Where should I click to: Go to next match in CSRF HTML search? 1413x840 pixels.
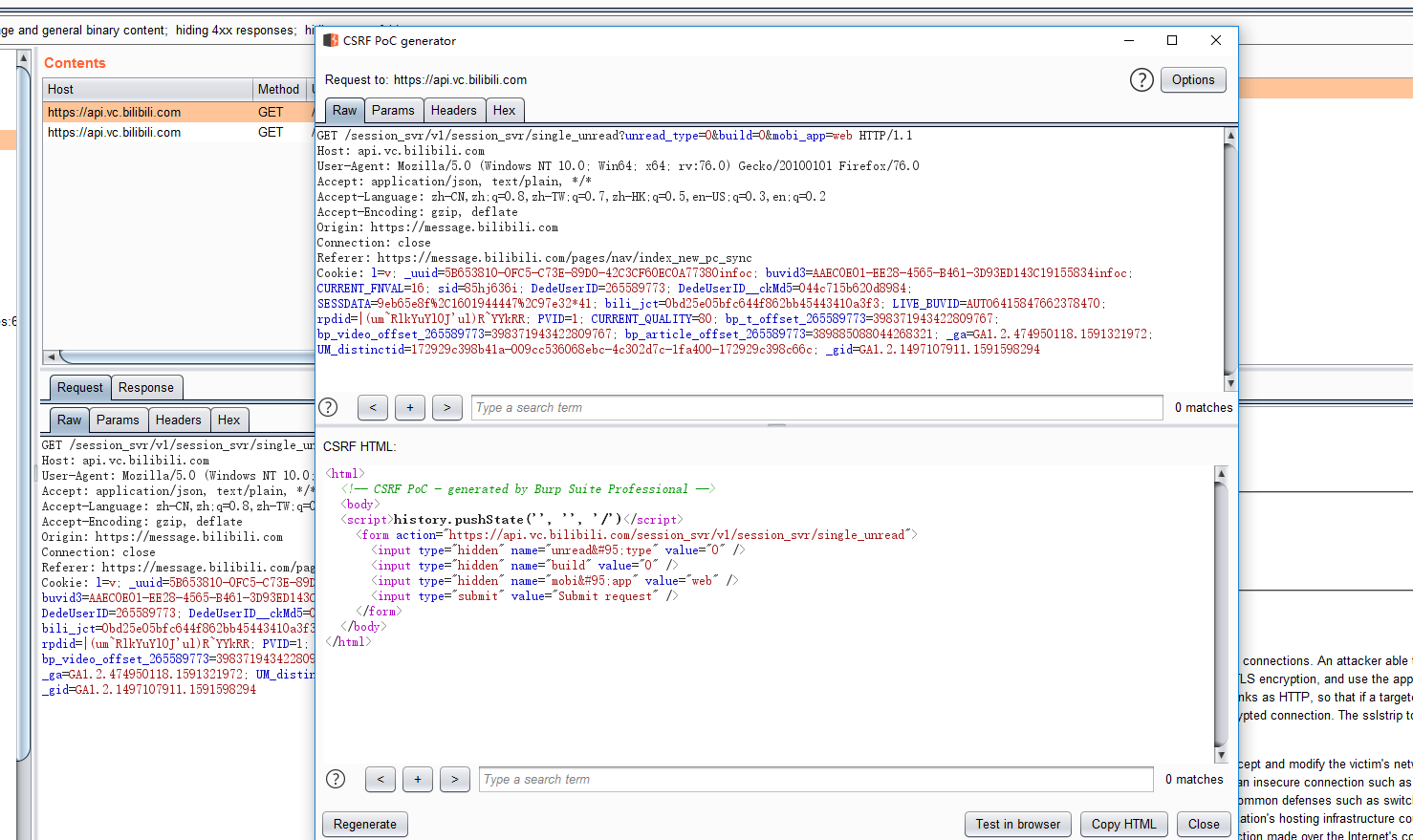[x=455, y=780]
